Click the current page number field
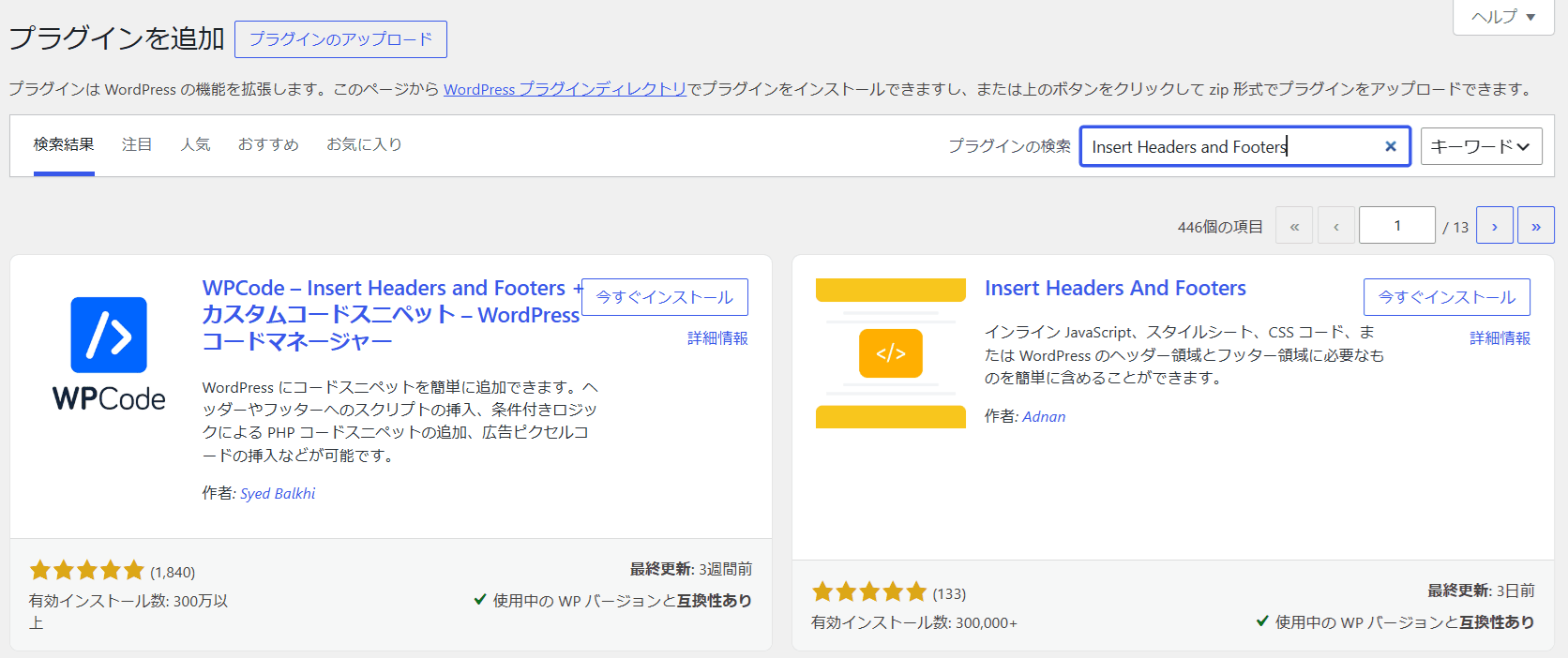 click(x=1397, y=226)
